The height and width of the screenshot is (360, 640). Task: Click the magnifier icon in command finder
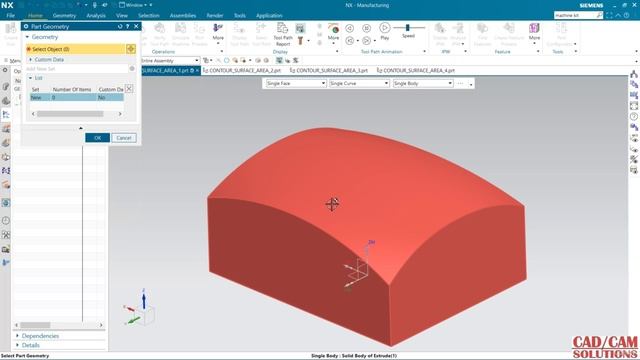click(x=599, y=15)
